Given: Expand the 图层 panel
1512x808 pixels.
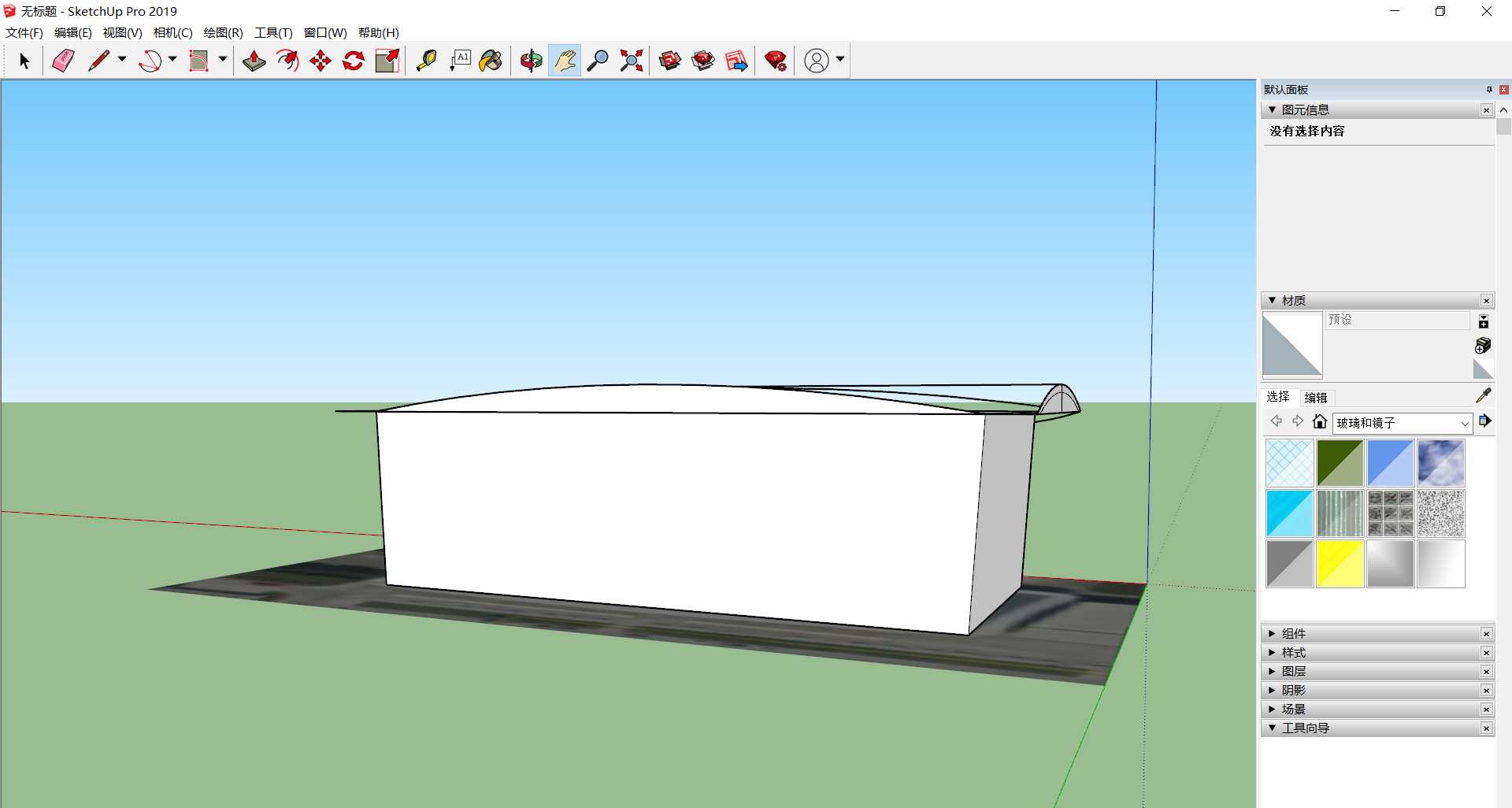Looking at the screenshot, I should click(1272, 672).
